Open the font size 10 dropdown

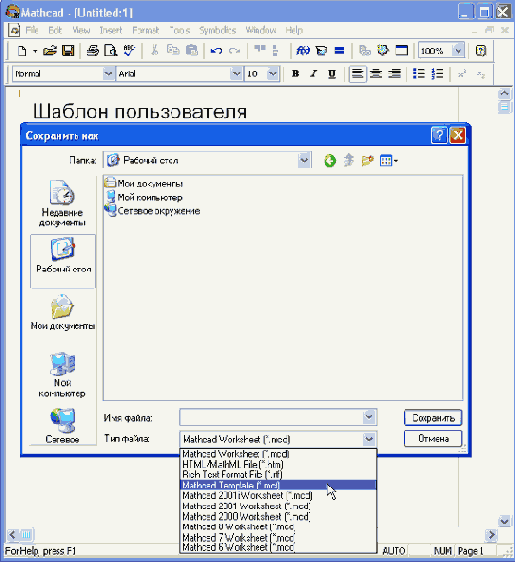click(273, 74)
